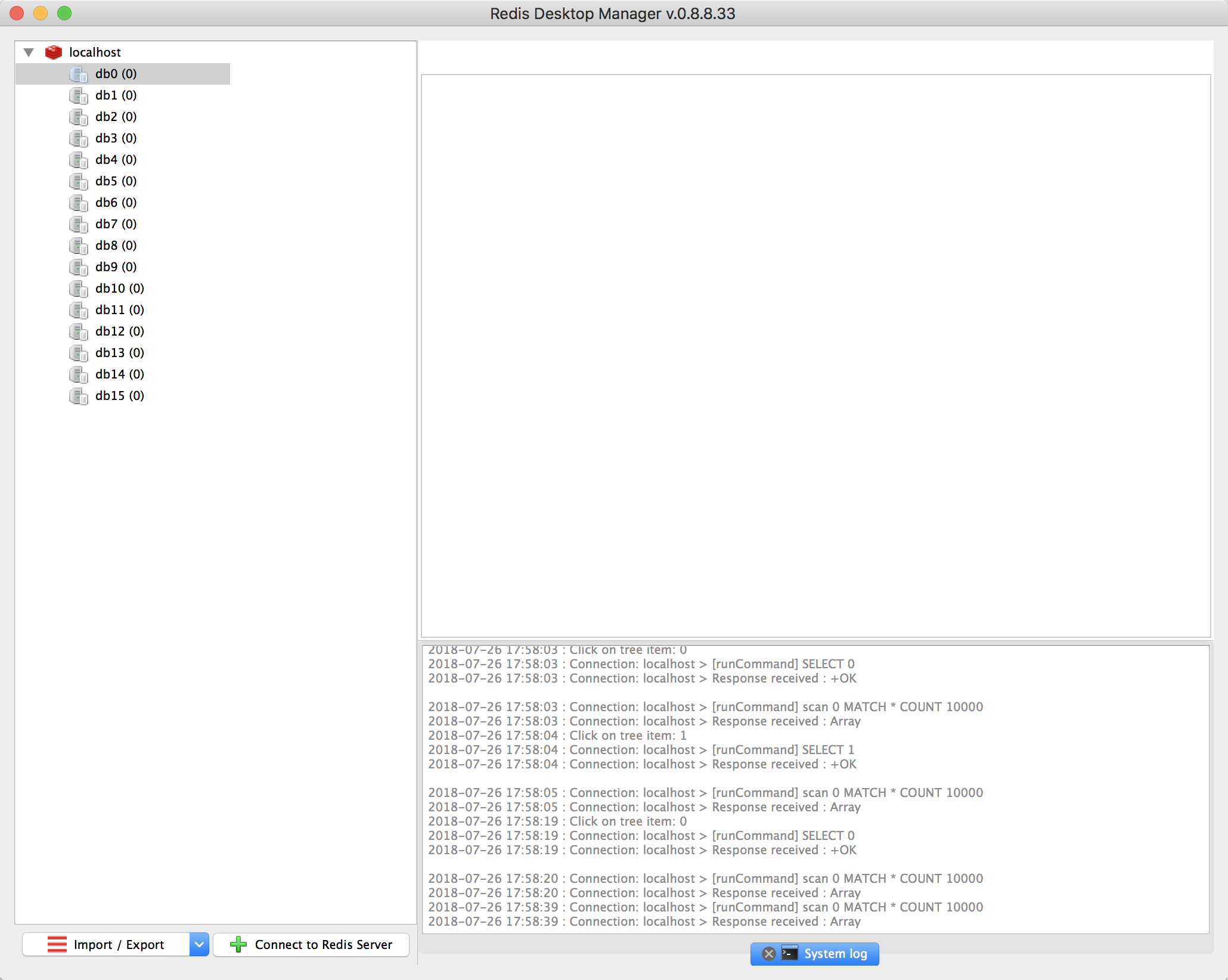Select the db11 (0) row text
1228x980 pixels.
(120, 310)
